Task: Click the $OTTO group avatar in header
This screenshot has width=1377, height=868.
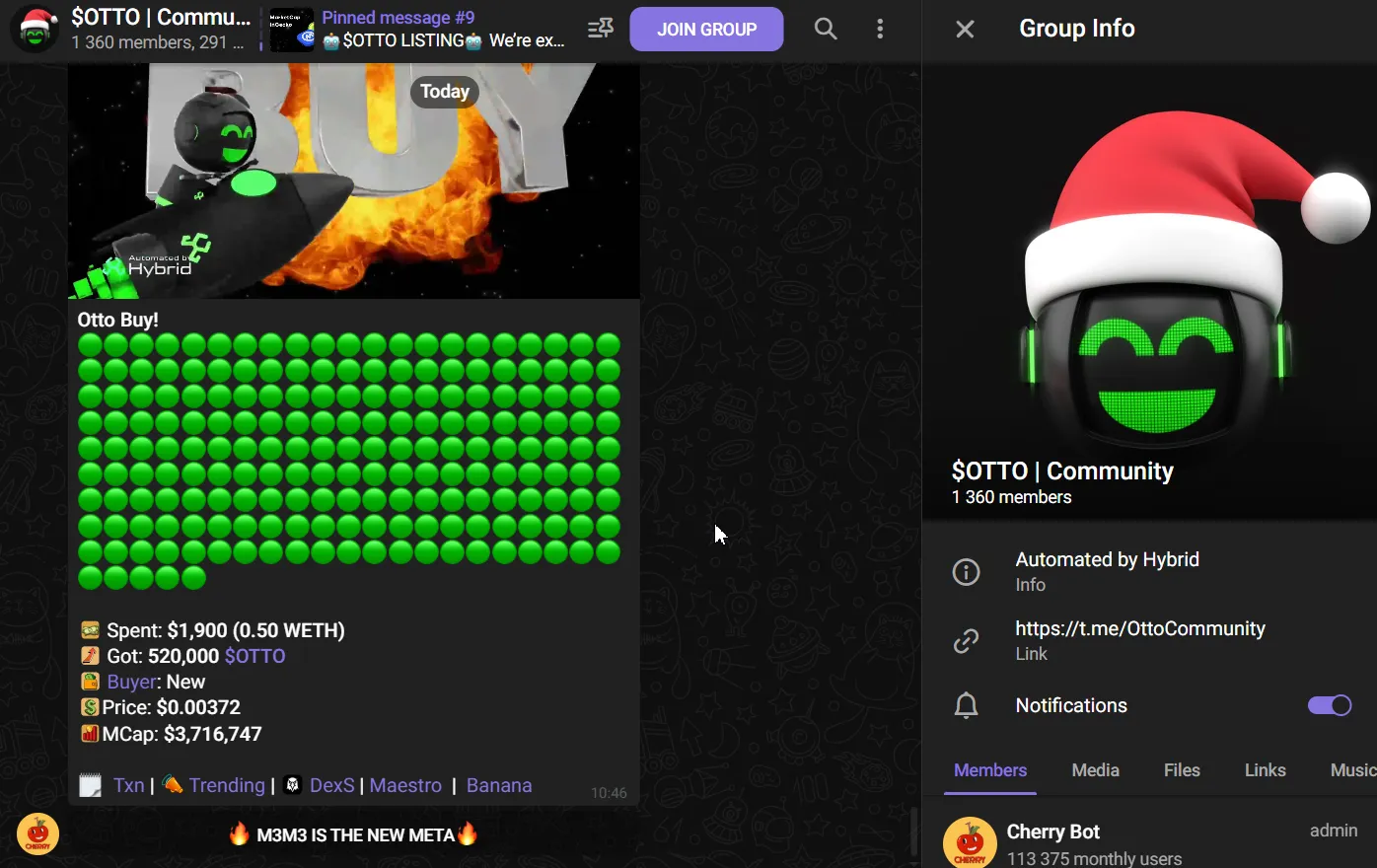Action: click(35, 29)
